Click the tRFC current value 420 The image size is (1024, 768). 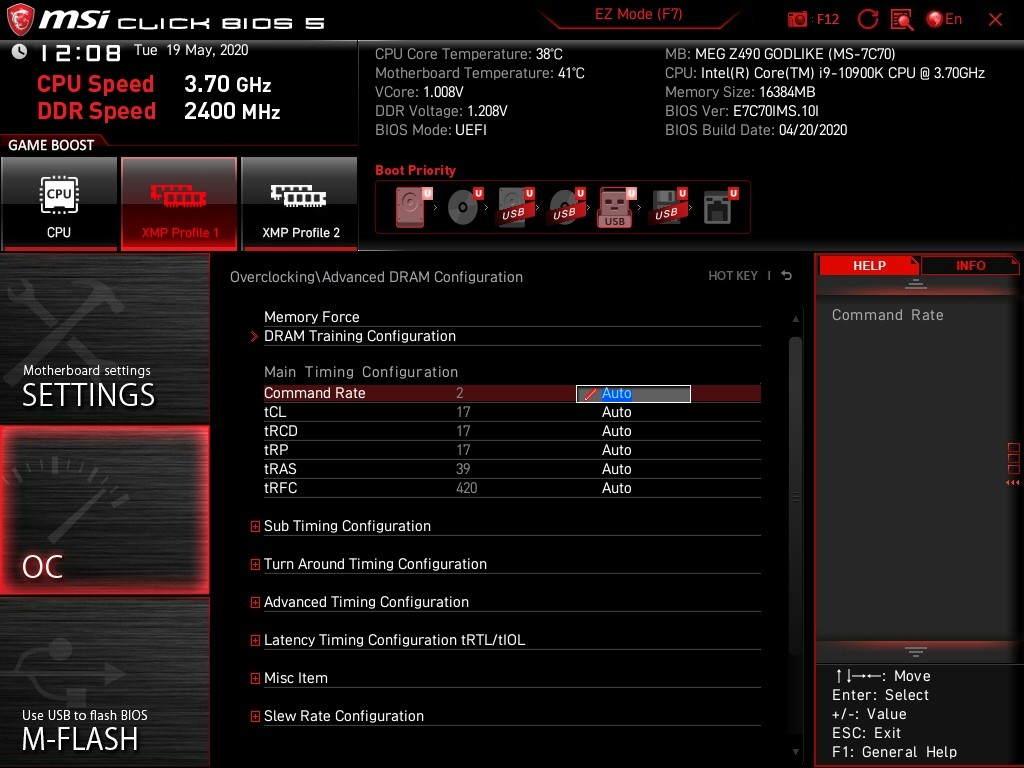466,488
